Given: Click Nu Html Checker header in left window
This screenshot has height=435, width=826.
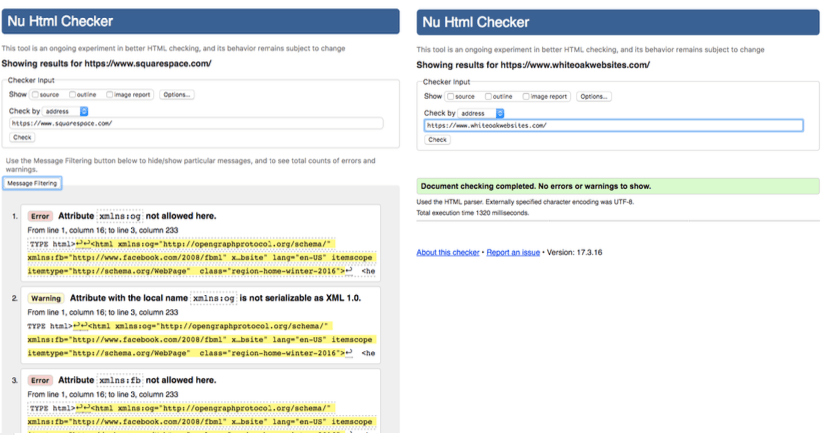Looking at the screenshot, I should tap(200, 21).
